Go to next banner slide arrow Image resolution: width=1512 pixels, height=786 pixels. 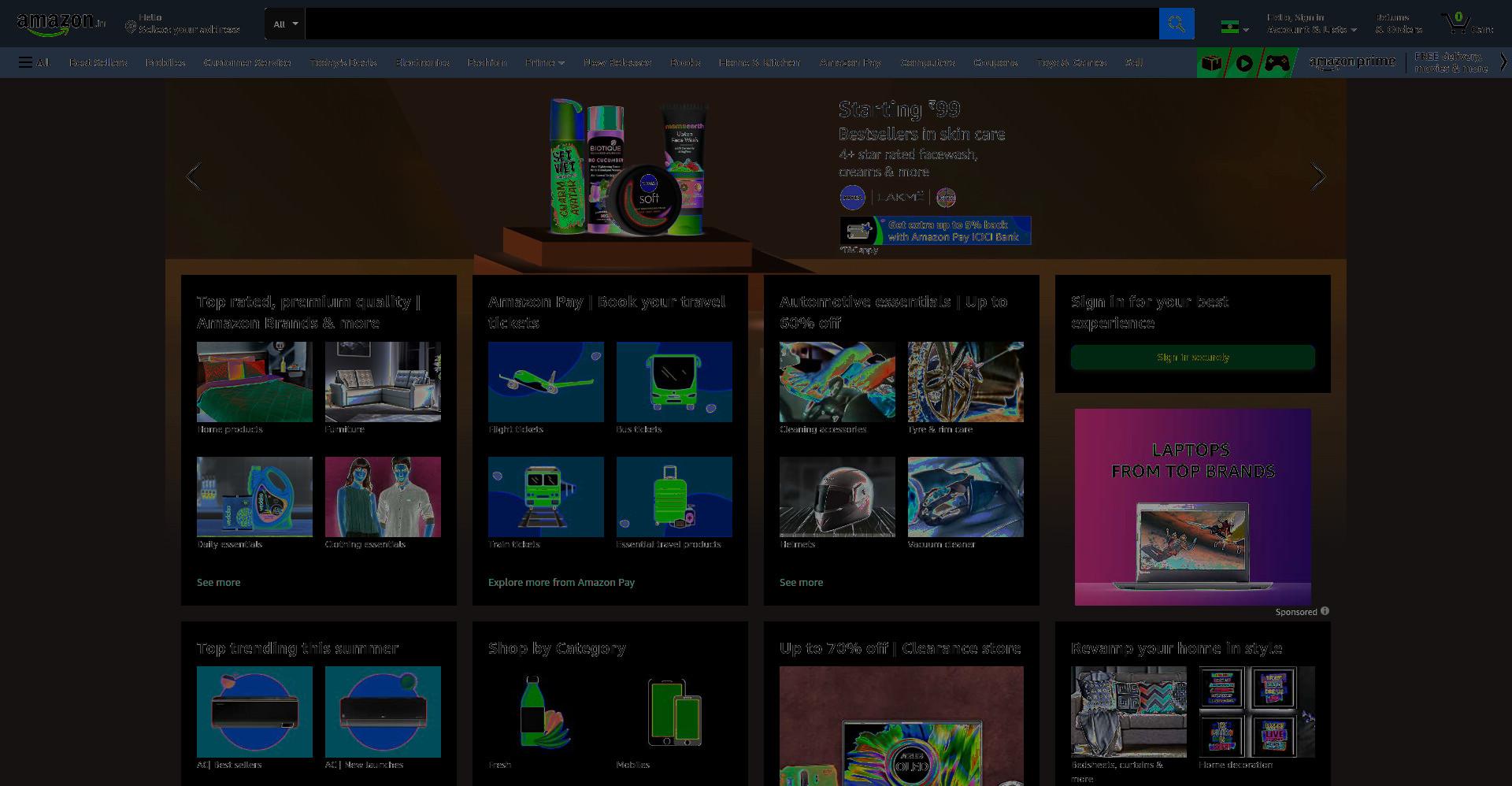click(1318, 176)
